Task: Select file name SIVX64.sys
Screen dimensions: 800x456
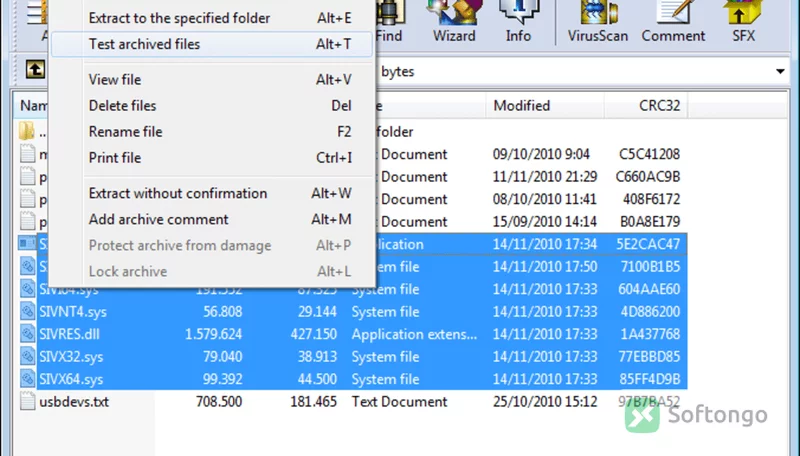Action: 71,379
